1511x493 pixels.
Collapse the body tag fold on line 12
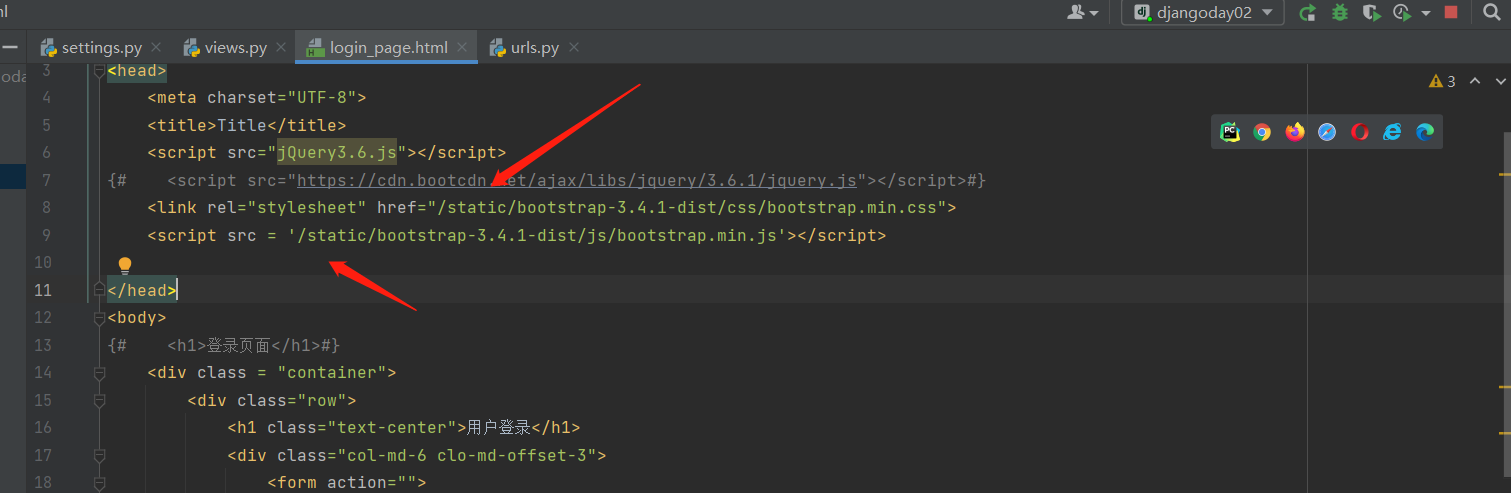[x=98, y=318]
